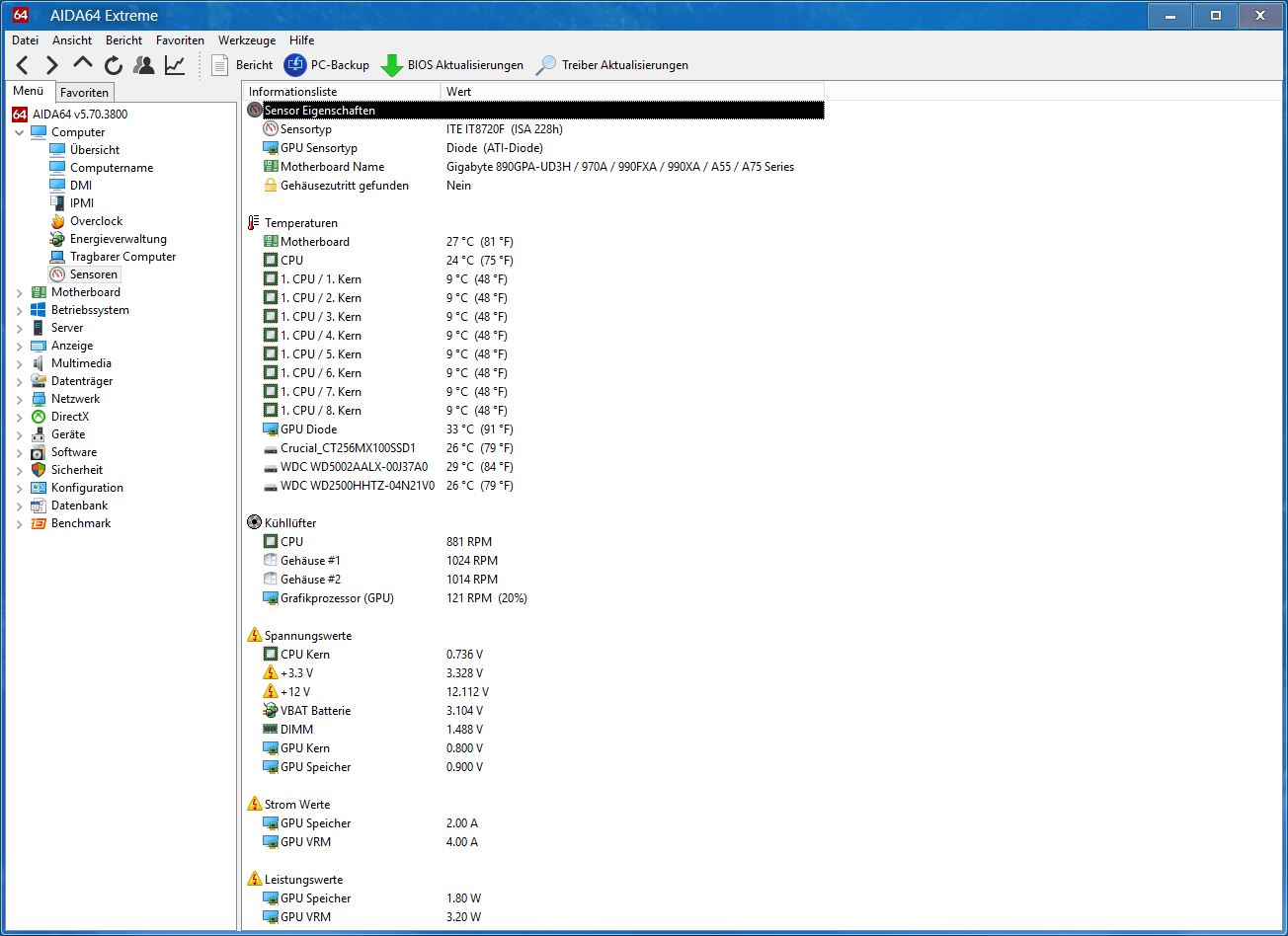Screen dimensions: 1288x936
Task: Open the user manager toolbar icon
Action: [144, 65]
